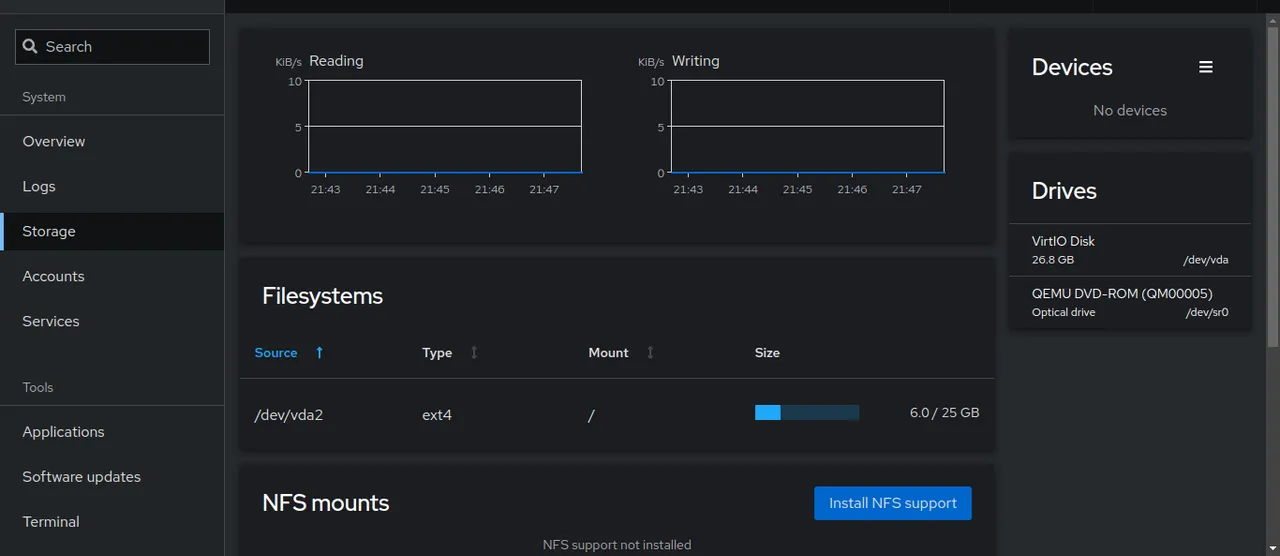Click the NFS mounts heading
The image size is (1280, 556).
click(x=325, y=503)
